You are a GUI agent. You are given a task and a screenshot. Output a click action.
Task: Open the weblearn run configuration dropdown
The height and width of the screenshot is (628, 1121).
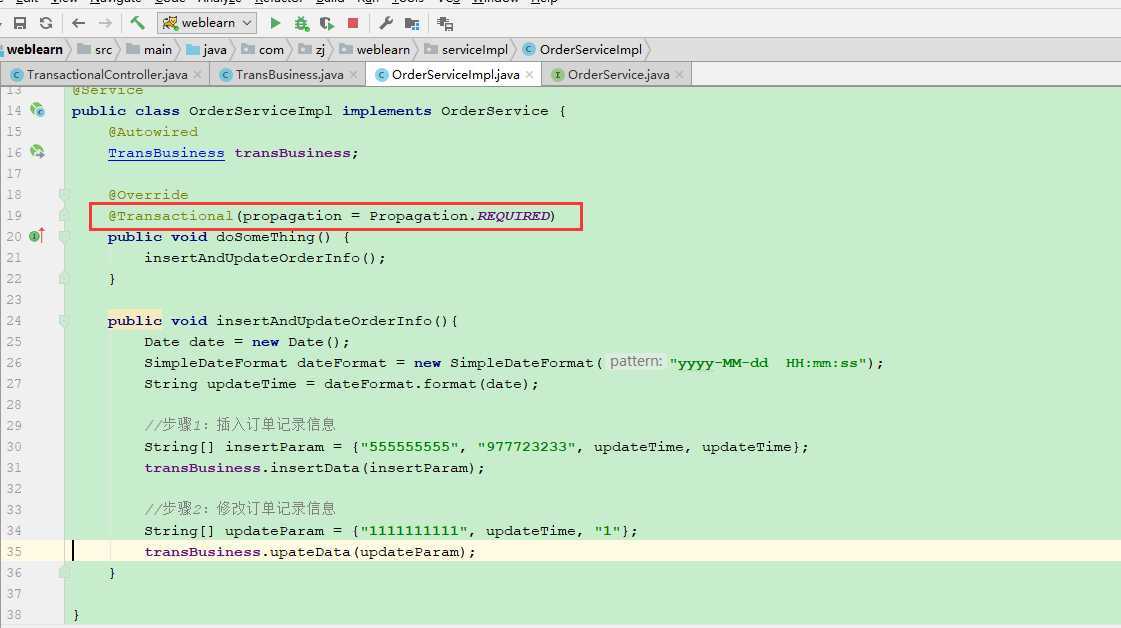pos(207,23)
